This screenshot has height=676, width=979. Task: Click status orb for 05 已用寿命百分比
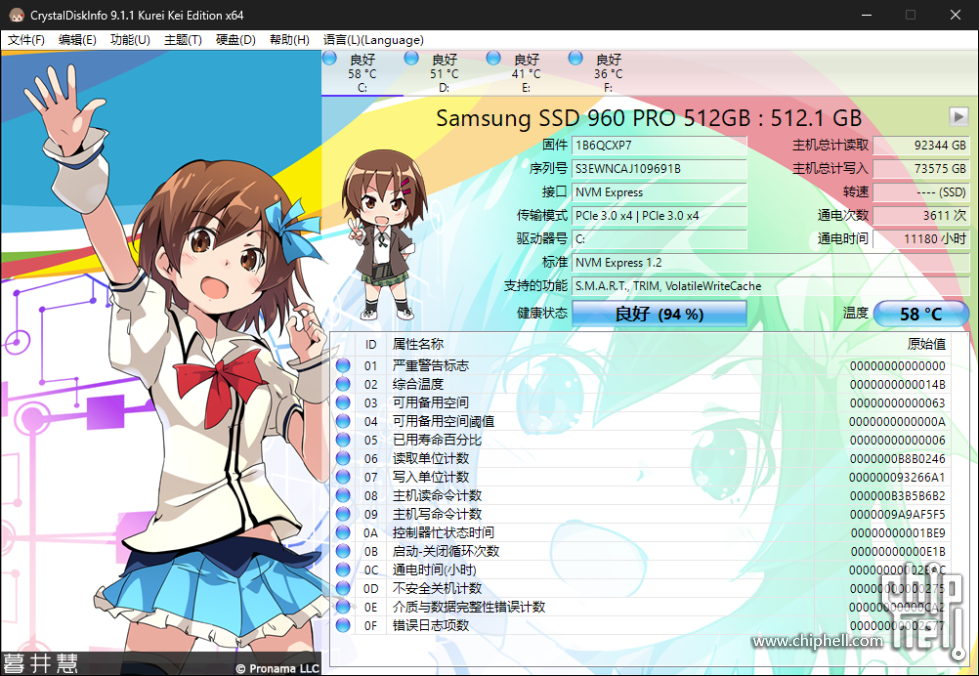(x=343, y=439)
